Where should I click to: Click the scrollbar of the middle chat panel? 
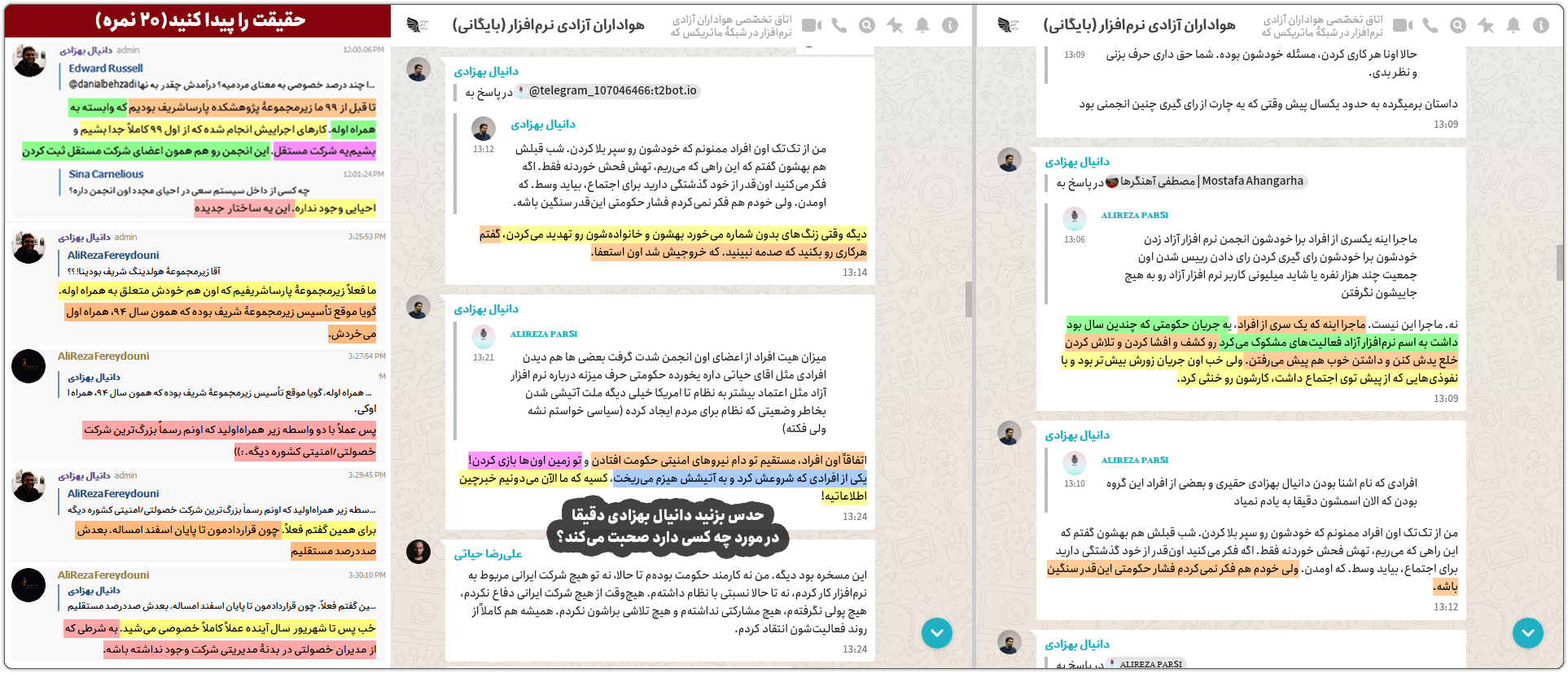968,299
